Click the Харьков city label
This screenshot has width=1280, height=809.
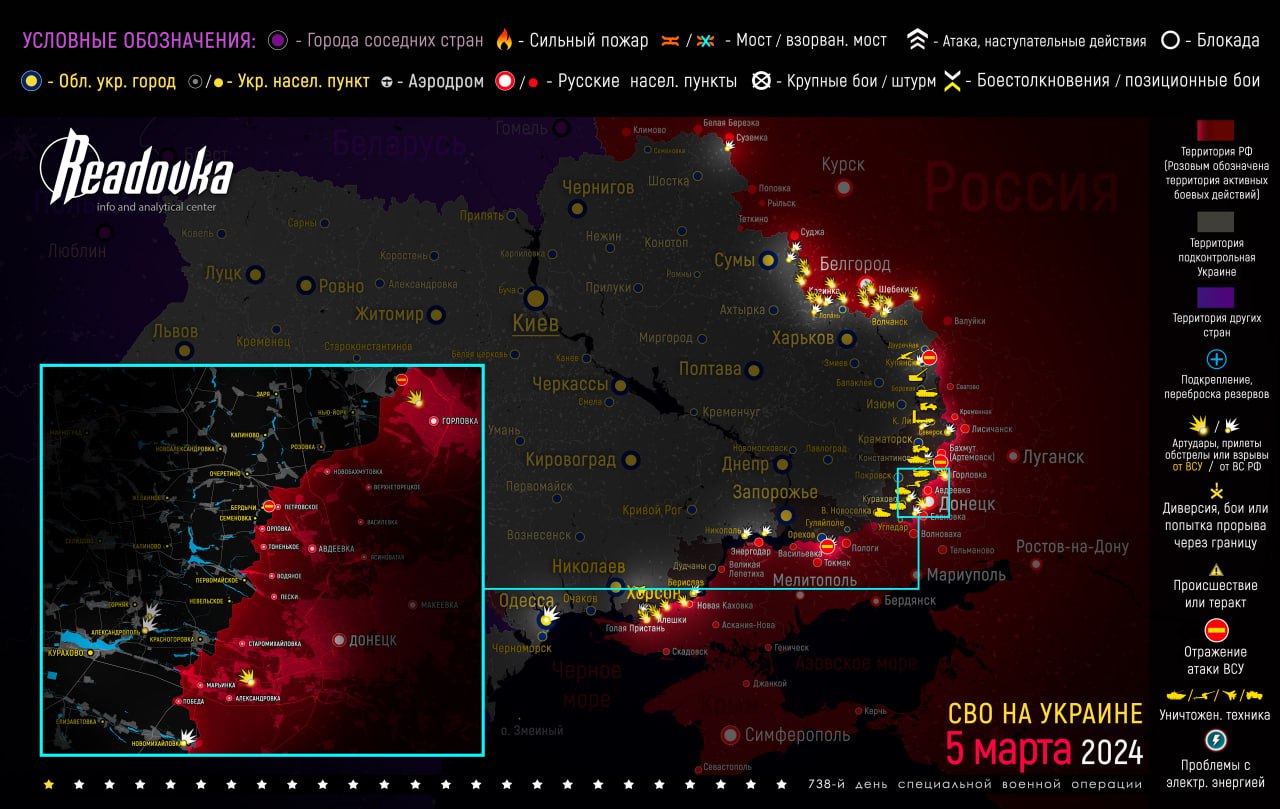tap(803, 338)
